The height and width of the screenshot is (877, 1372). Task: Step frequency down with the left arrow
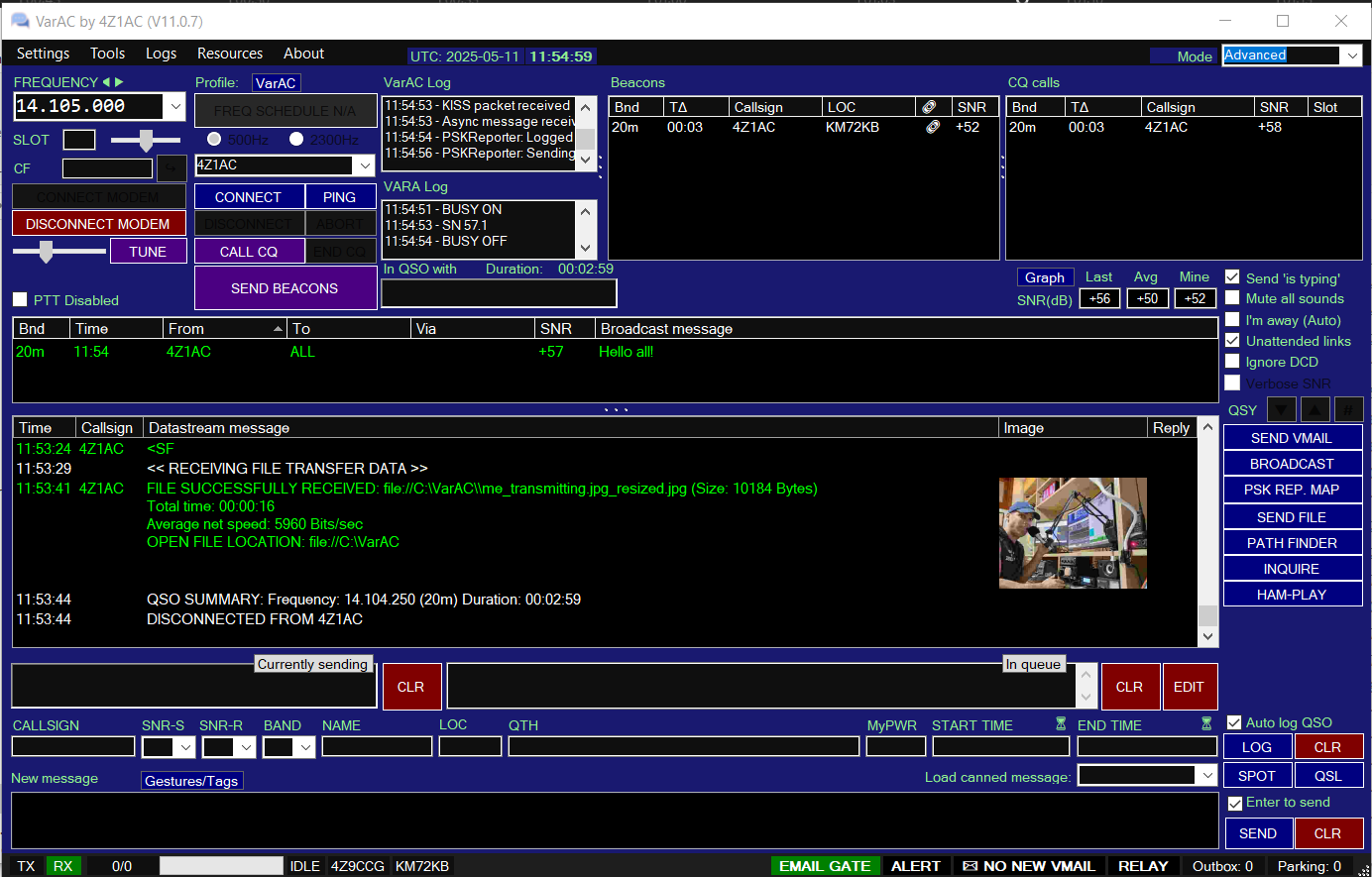click(x=106, y=82)
